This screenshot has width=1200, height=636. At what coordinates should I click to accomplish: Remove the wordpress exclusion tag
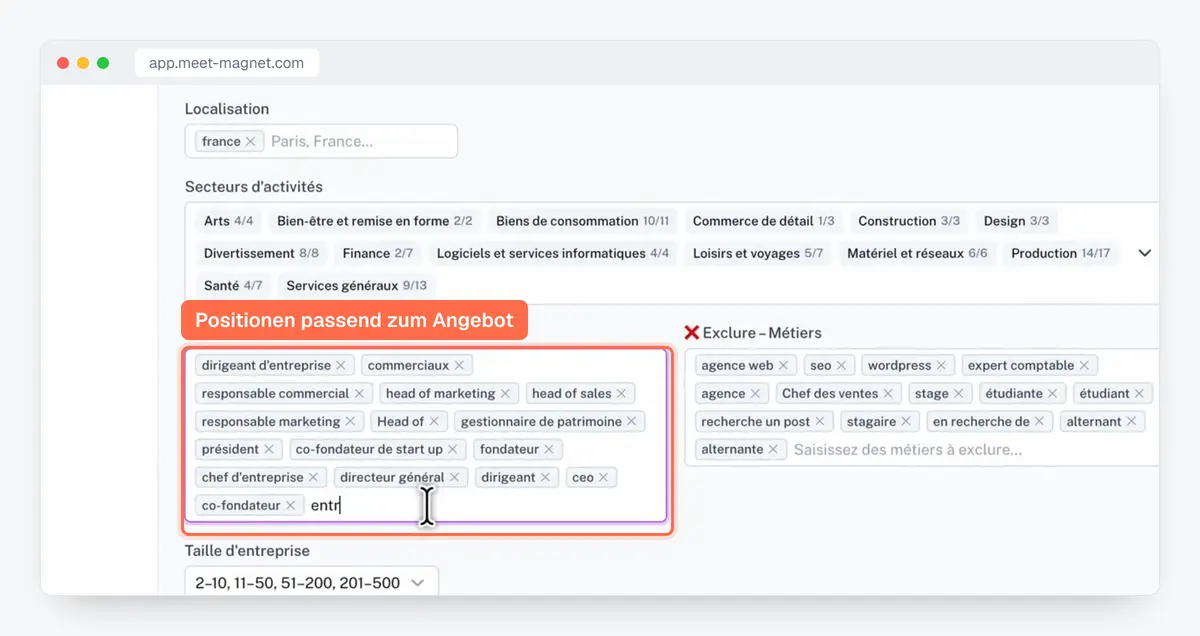941,366
